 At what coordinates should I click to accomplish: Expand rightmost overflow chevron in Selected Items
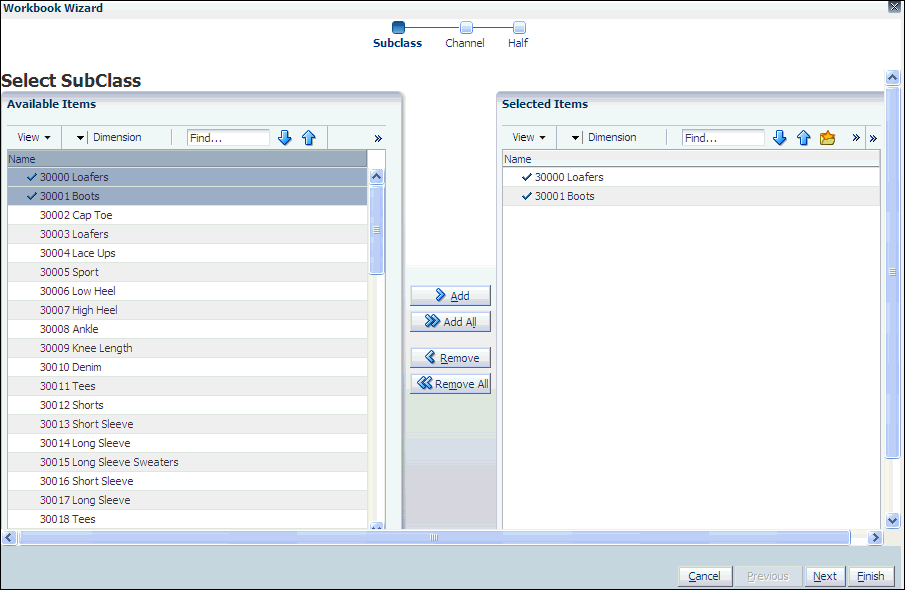point(873,138)
